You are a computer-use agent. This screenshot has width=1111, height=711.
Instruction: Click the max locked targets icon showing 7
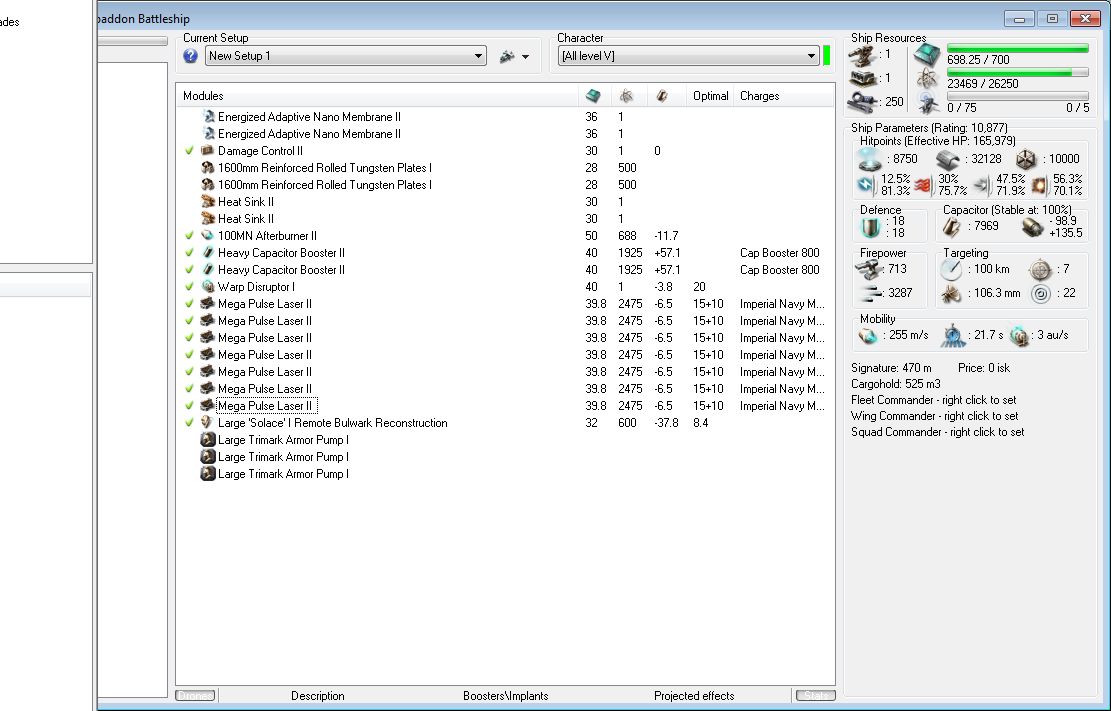(1040, 269)
